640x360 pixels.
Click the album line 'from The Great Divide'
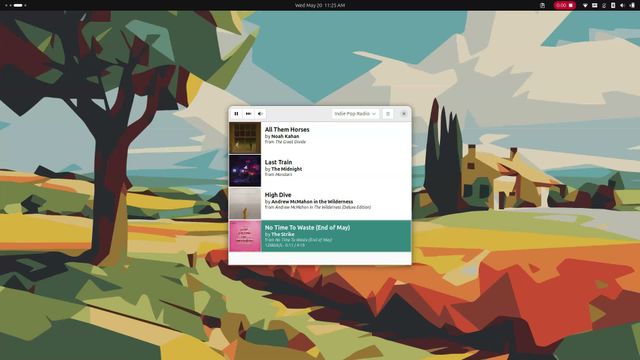(285, 142)
